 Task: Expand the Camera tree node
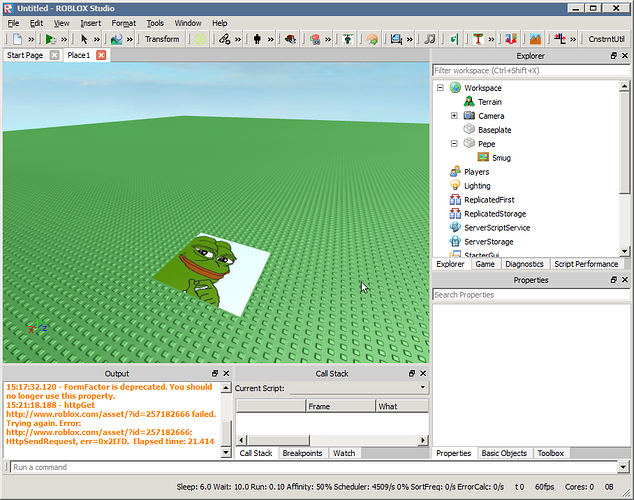point(454,116)
